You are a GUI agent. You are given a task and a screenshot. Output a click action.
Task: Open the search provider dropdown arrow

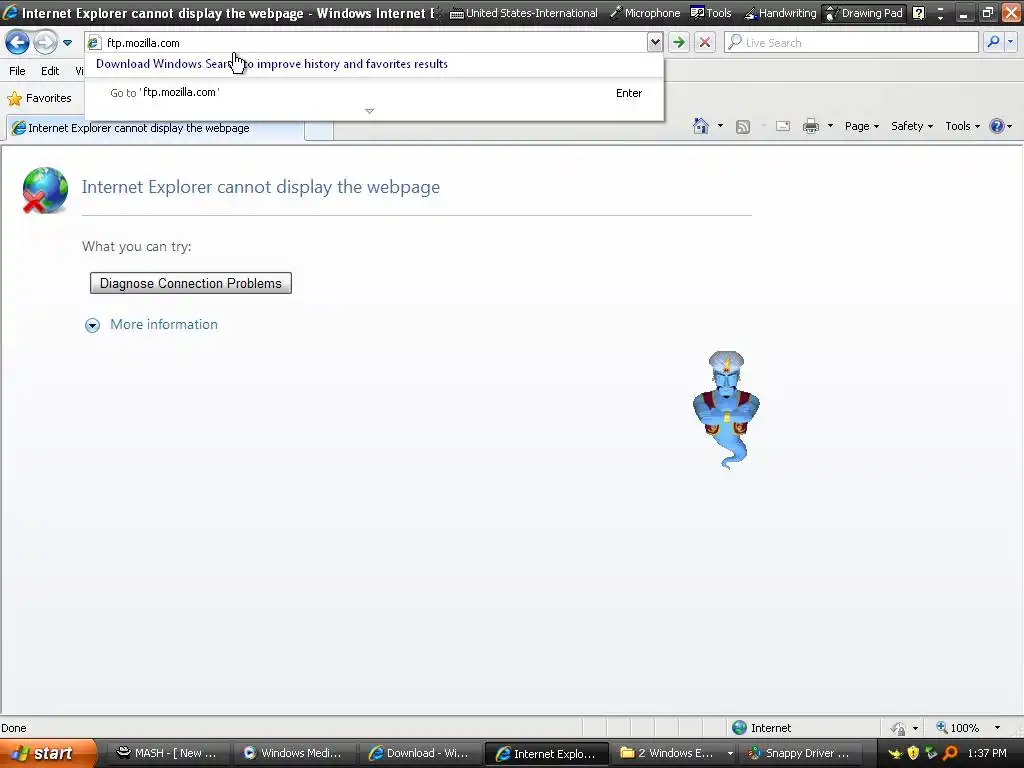point(1011,42)
